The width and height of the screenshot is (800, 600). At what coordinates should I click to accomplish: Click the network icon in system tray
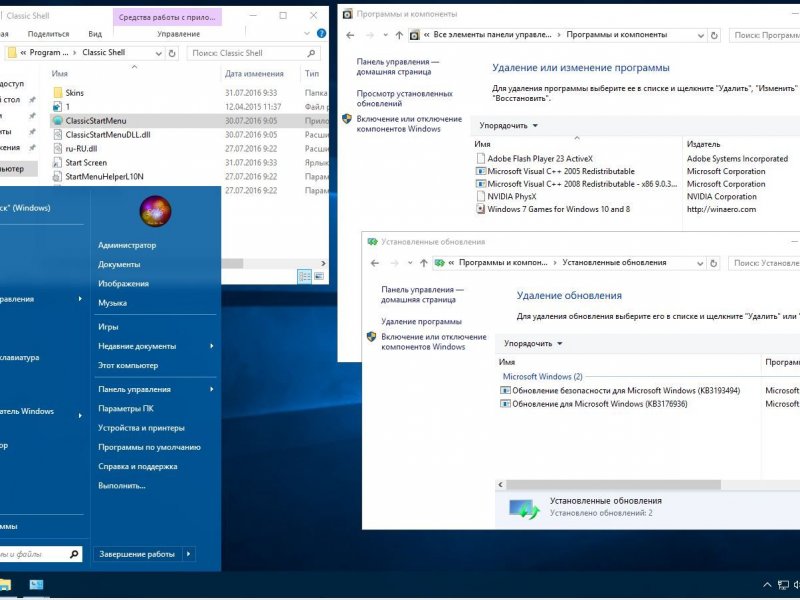(783, 585)
